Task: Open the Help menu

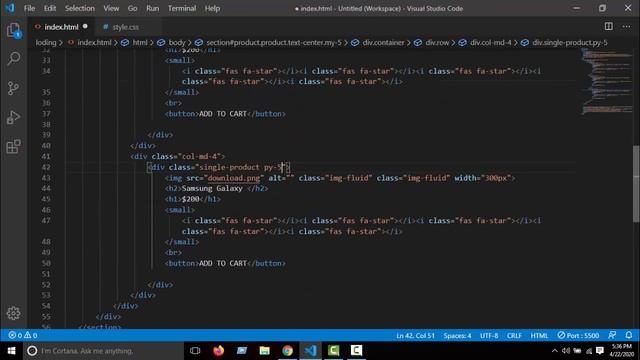Action: point(212,8)
